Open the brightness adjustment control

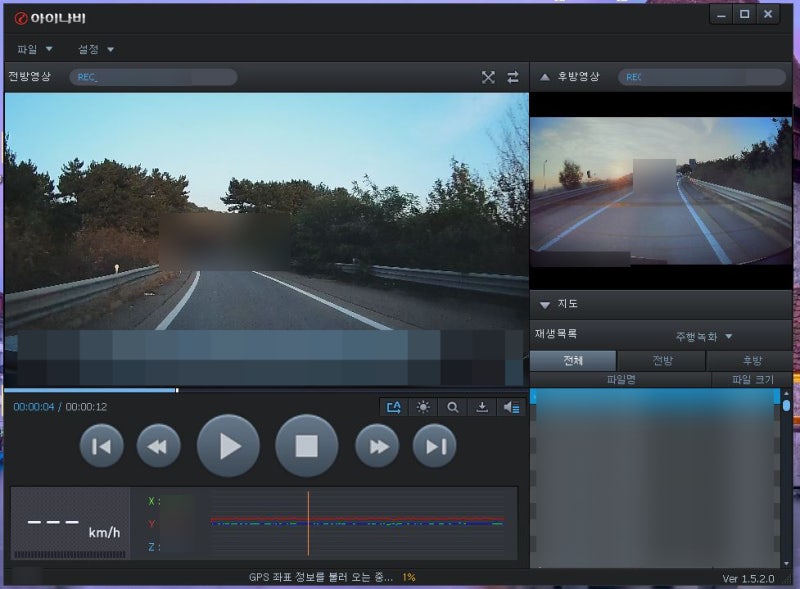pyautogui.click(x=423, y=407)
